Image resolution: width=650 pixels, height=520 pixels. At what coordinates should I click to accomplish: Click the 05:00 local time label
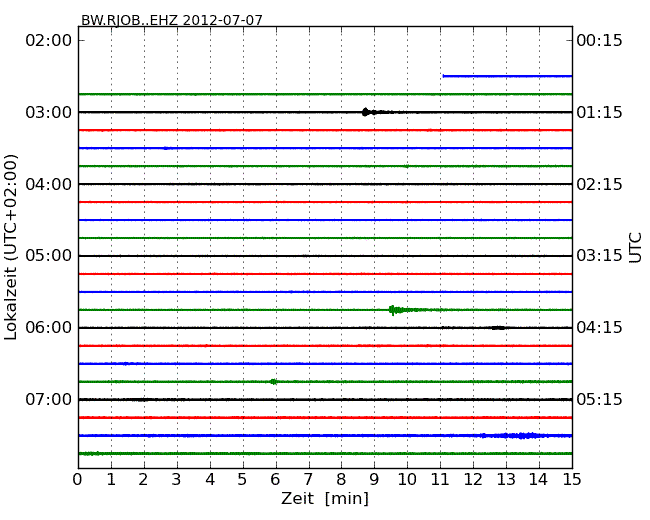point(49,256)
